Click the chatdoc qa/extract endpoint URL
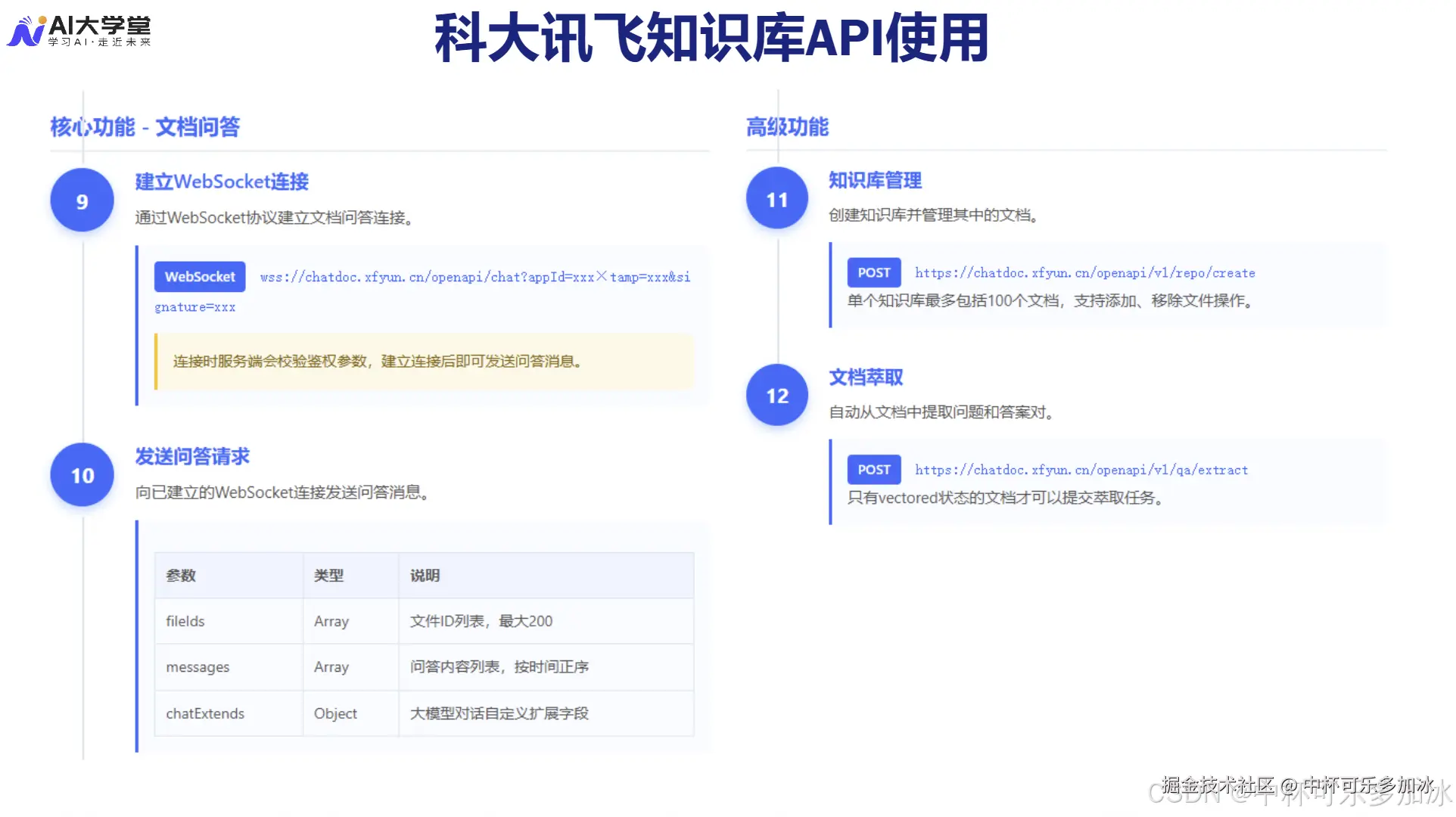The height and width of the screenshot is (817, 1456). tap(1081, 469)
